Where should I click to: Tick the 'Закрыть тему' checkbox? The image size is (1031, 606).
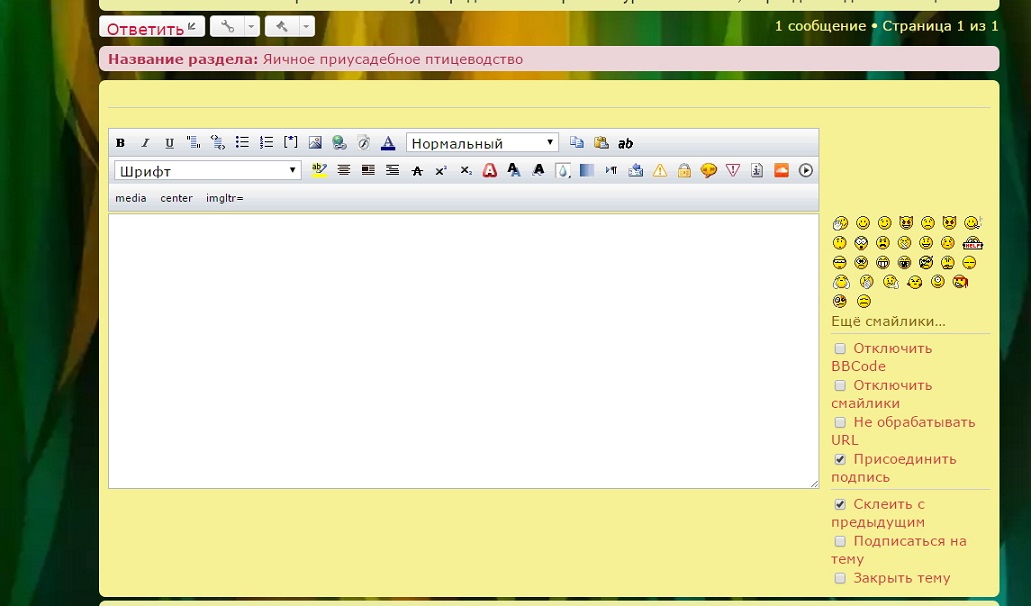pyautogui.click(x=840, y=579)
